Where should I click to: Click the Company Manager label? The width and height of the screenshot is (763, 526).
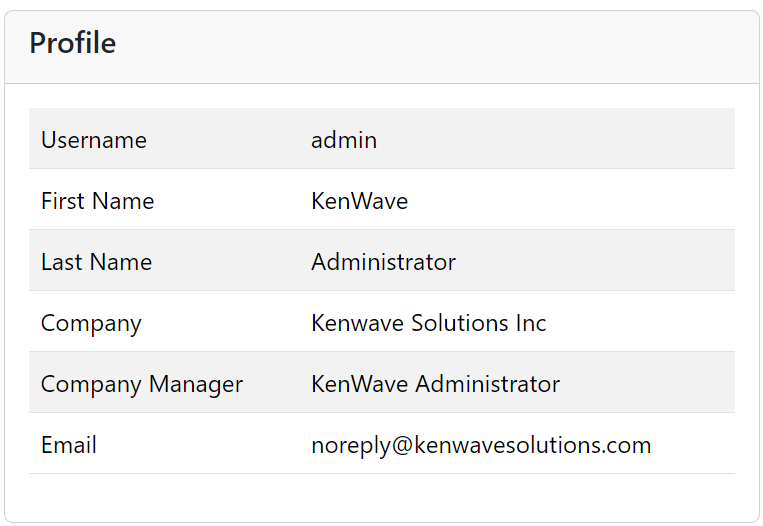point(141,384)
